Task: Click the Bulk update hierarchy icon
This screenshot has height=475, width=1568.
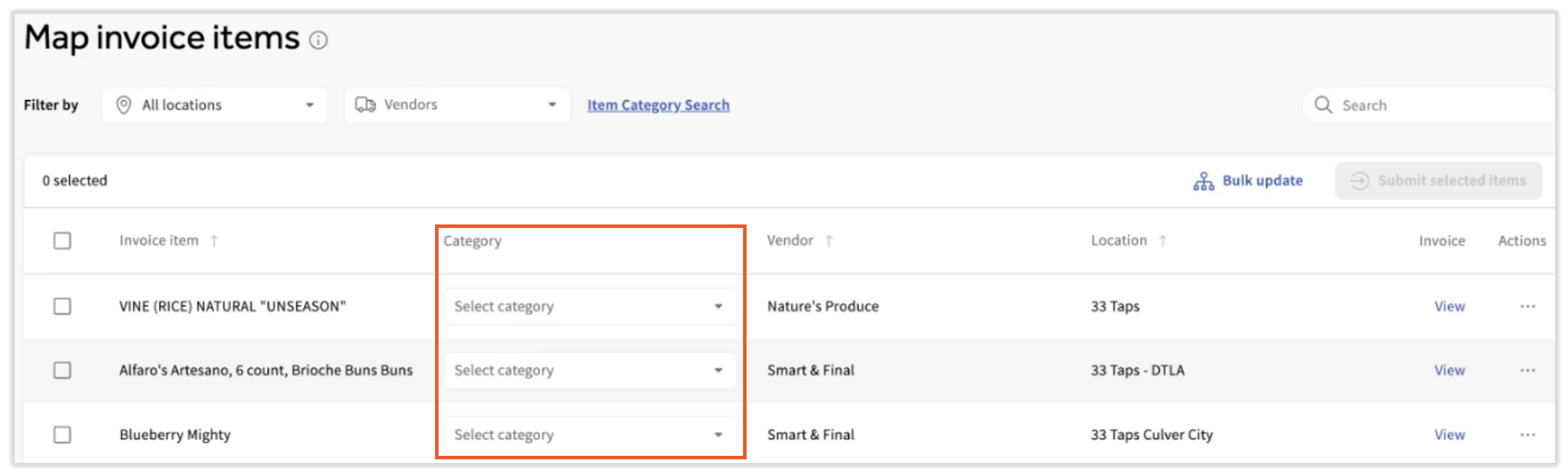Action: click(1203, 181)
